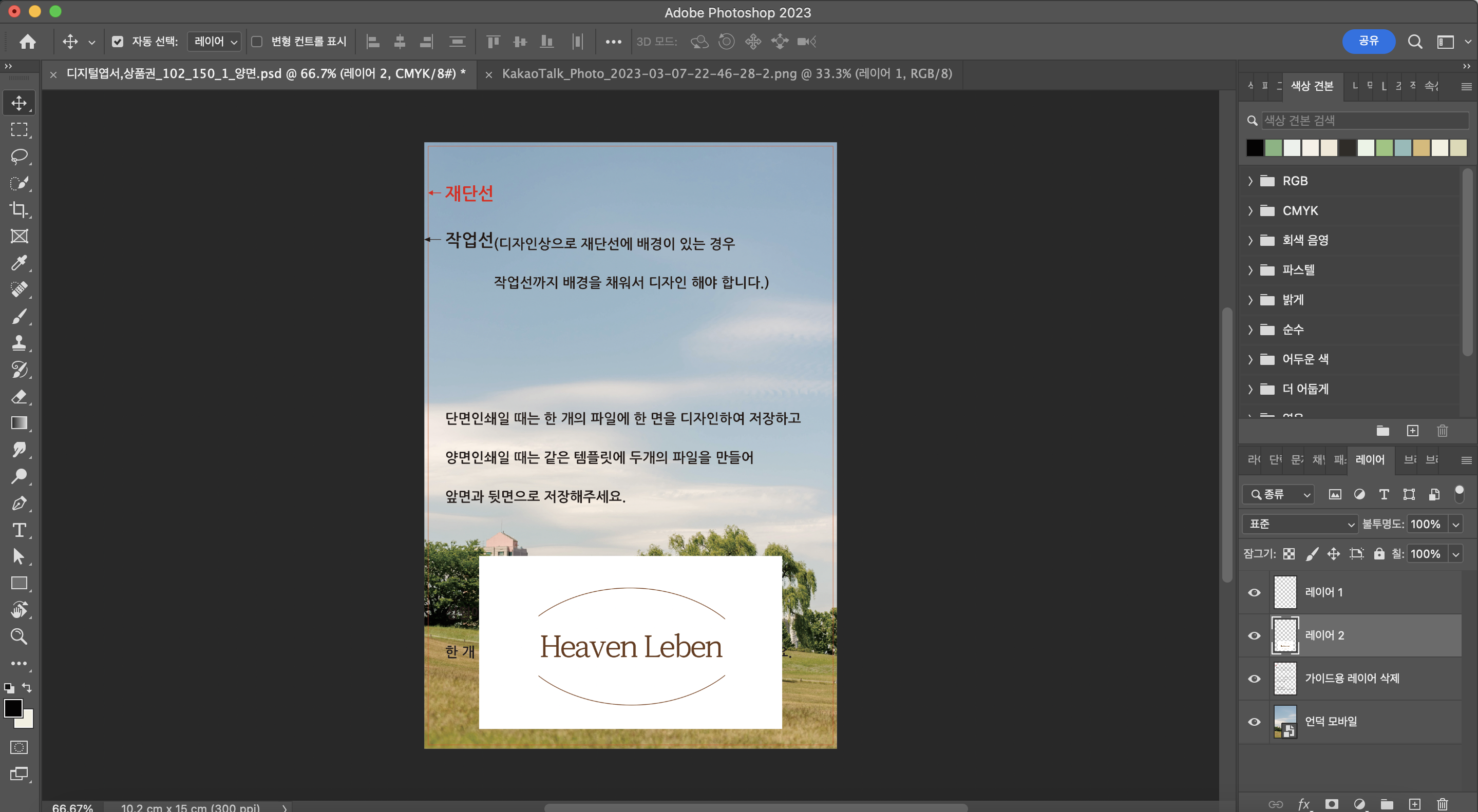1478x812 pixels.
Task: Select the Crop tool
Action: [x=19, y=209]
